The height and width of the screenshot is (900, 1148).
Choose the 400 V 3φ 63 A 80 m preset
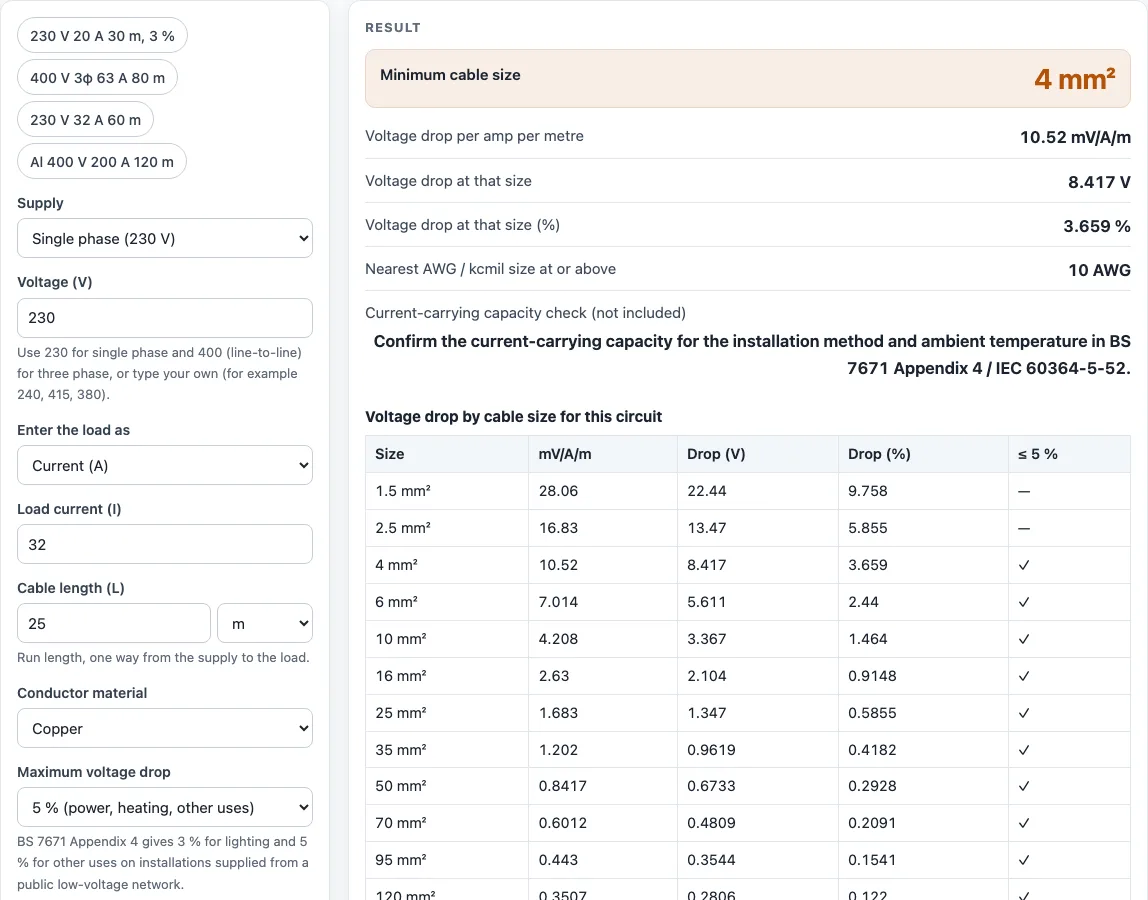(x=97, y=78)
